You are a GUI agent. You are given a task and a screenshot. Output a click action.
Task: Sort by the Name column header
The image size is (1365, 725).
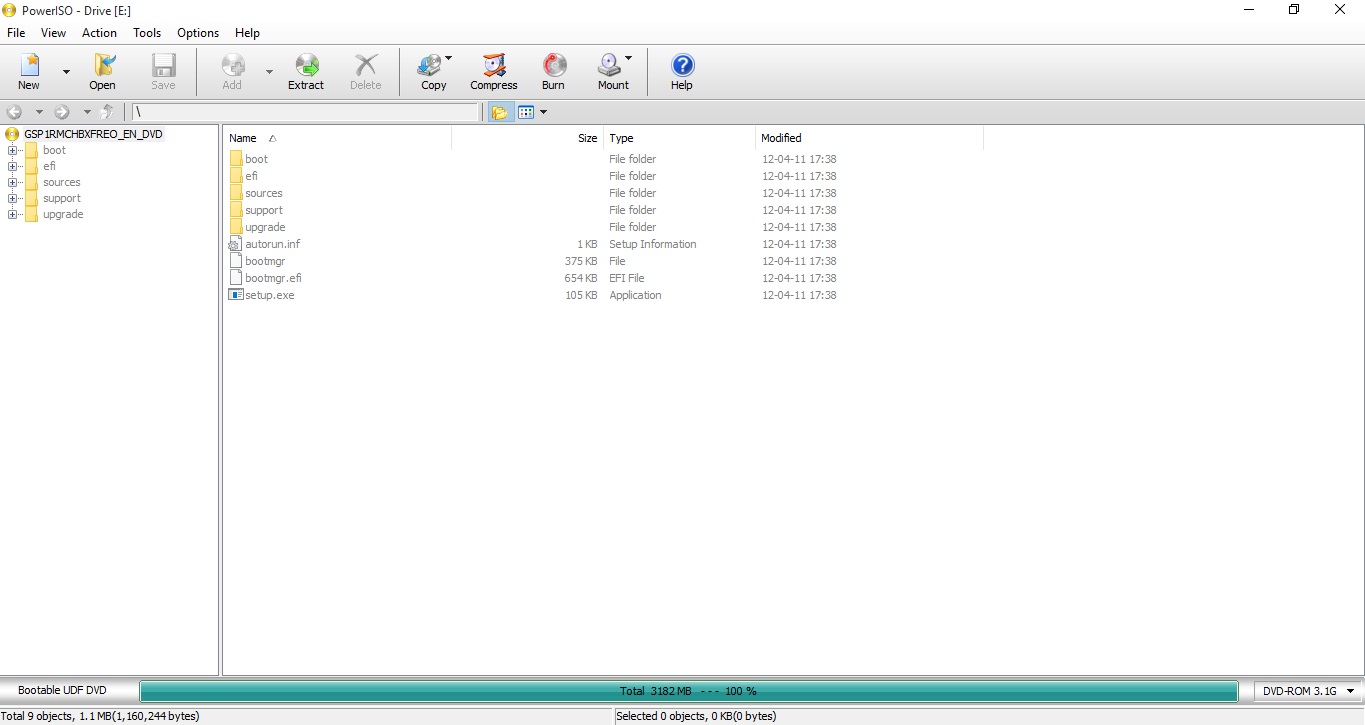pyautogui.click(x=337, y=138)
